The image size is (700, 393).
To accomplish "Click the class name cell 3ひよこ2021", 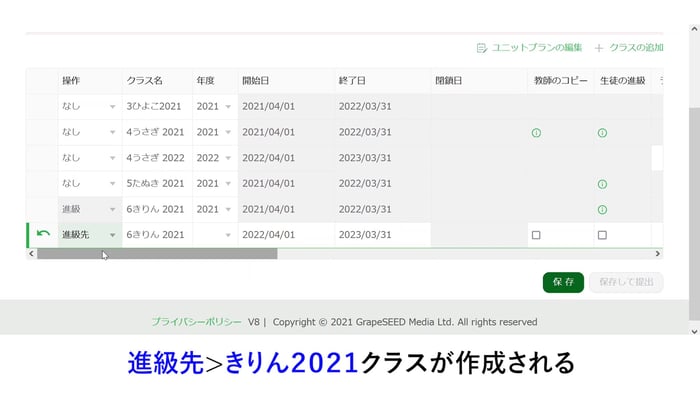I will point(157,106).
